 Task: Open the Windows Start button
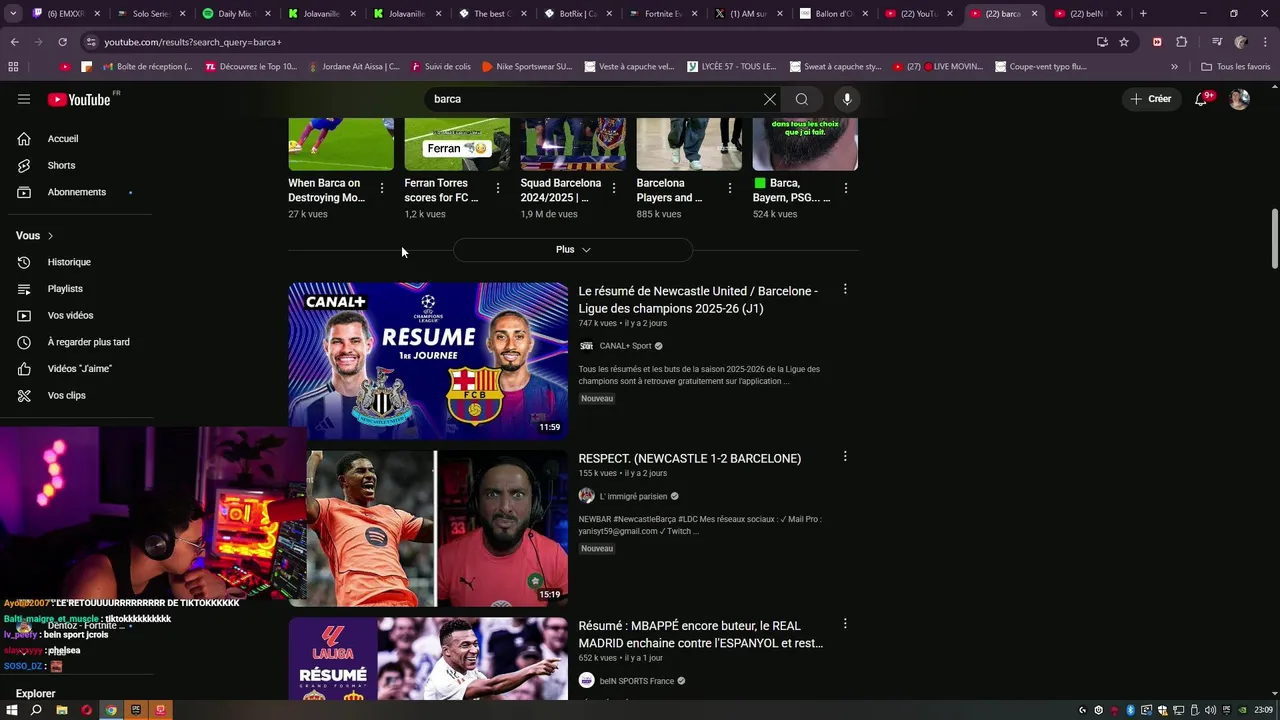(12, 710)
